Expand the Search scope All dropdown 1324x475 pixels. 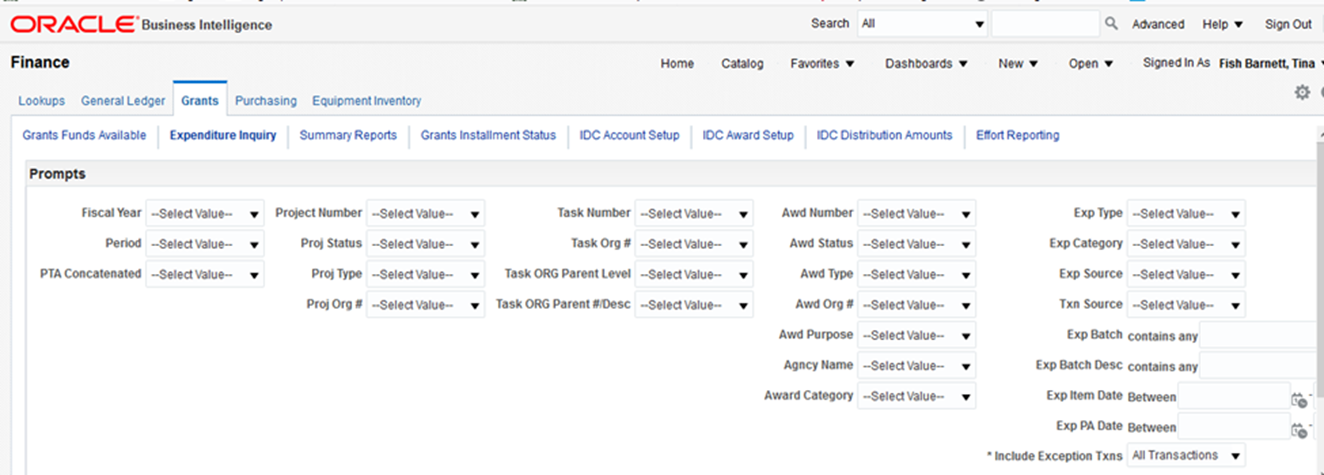click(x=922, y=24)
